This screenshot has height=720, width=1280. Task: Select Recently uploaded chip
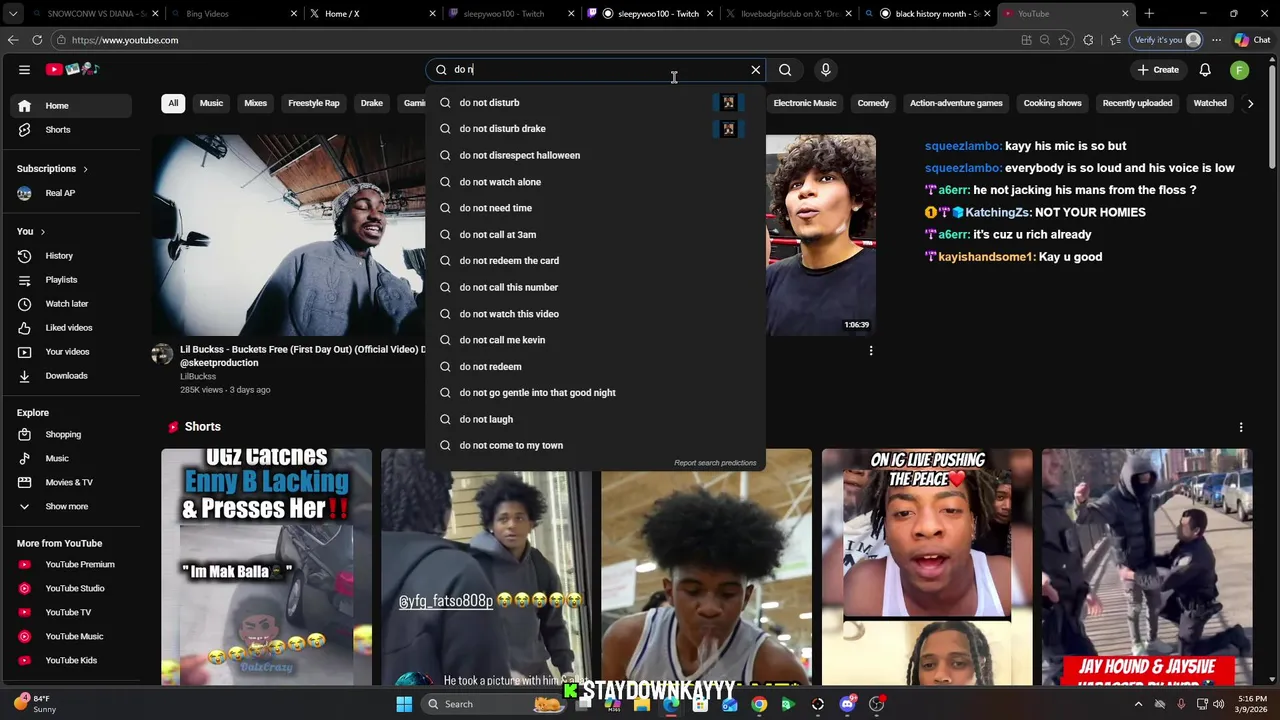pos(1137,103)
